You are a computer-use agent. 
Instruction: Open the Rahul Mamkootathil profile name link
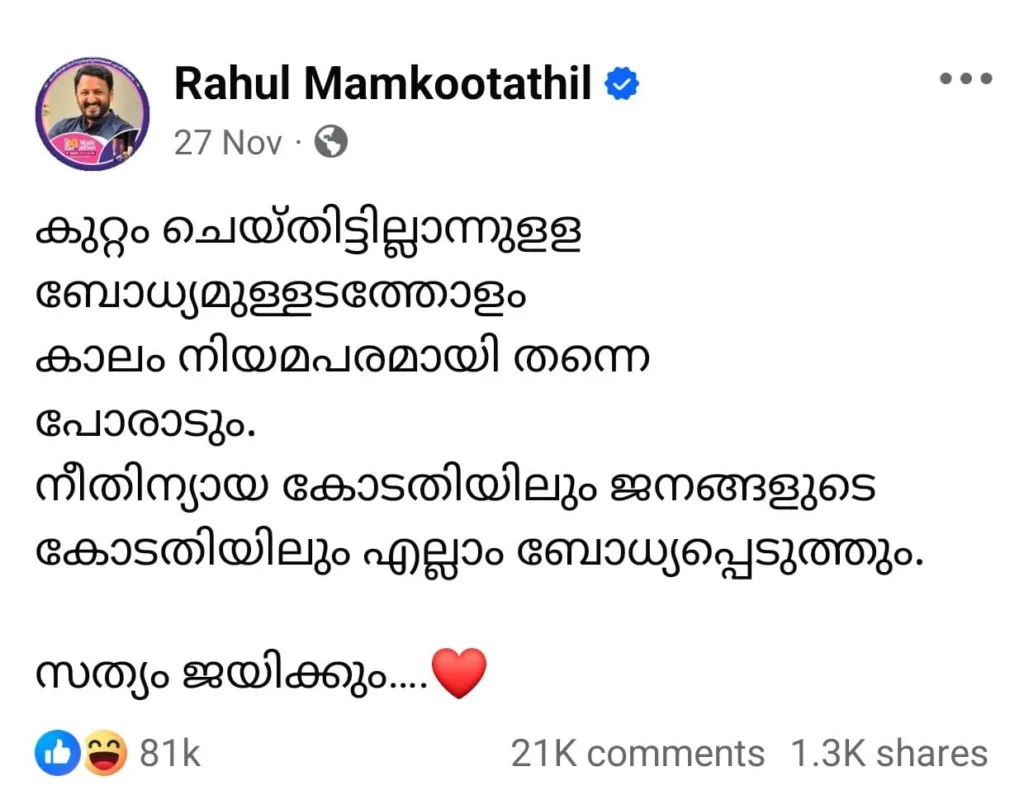point(384,86)
